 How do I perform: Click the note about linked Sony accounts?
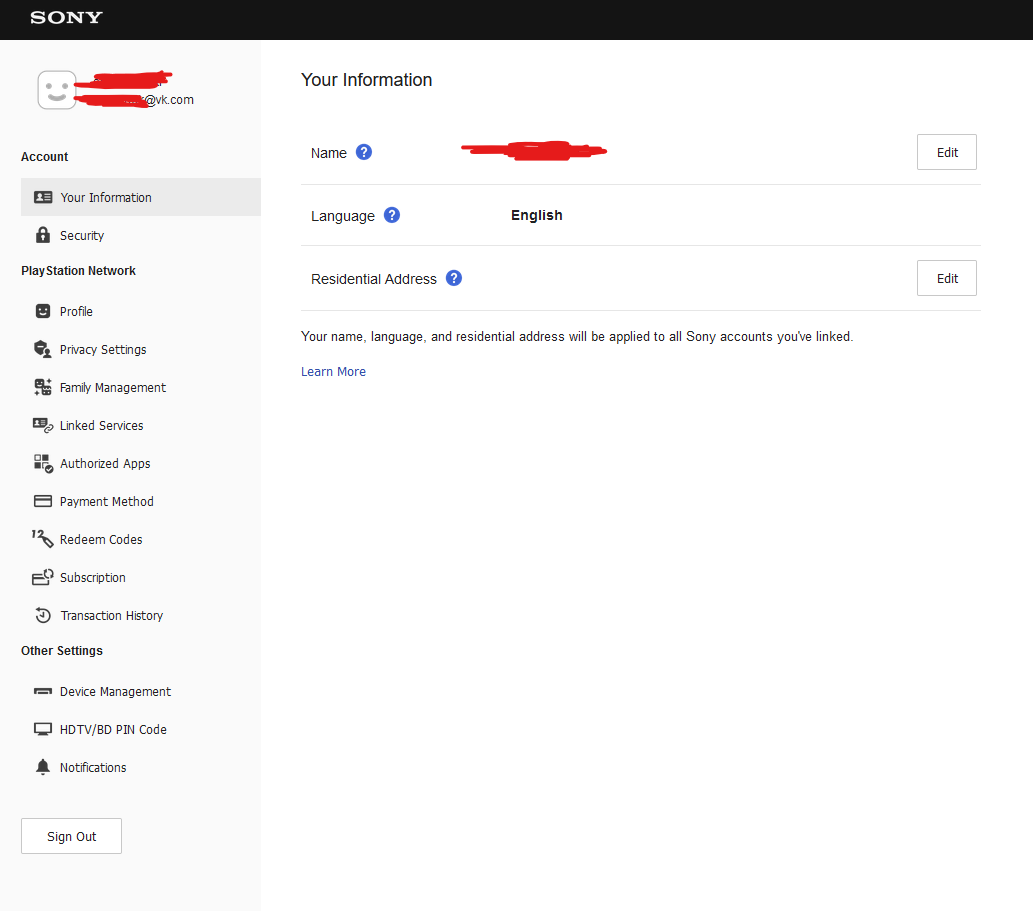click(577, 337)
